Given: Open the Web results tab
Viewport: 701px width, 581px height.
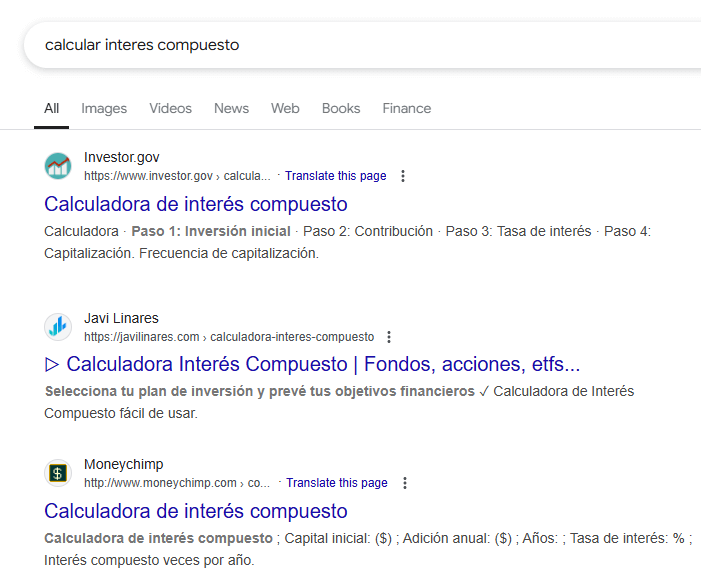Looking at the screenshot, I should tap(285, 109).
